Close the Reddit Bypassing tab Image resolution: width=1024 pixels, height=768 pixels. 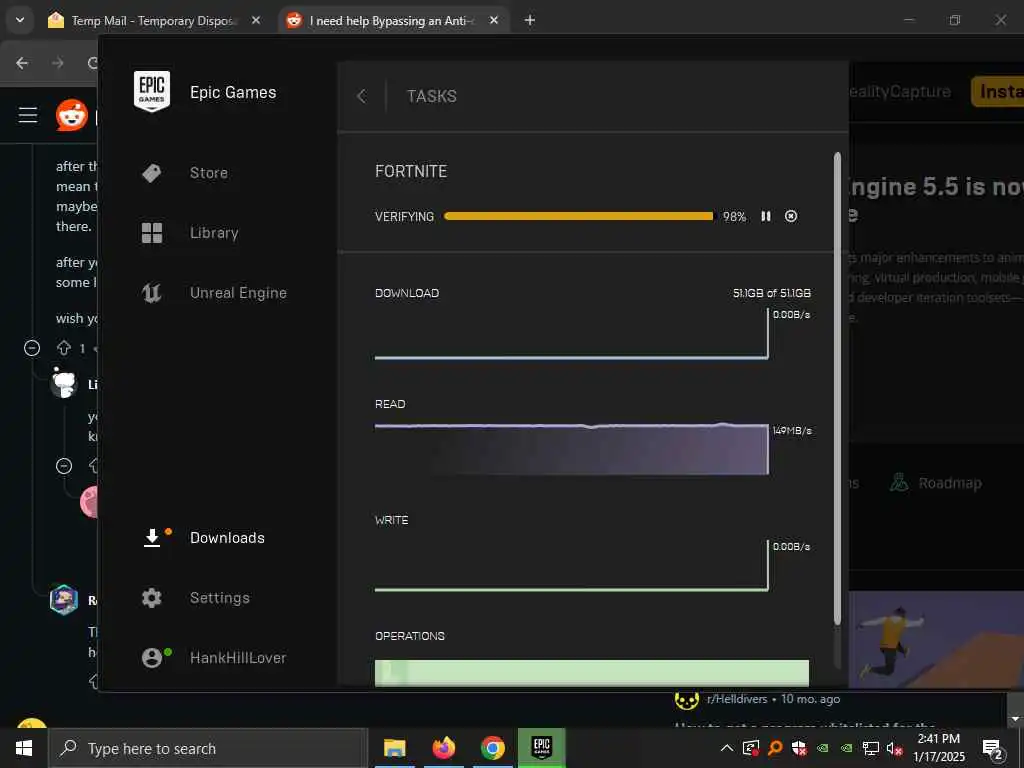(x=494, y=20)
